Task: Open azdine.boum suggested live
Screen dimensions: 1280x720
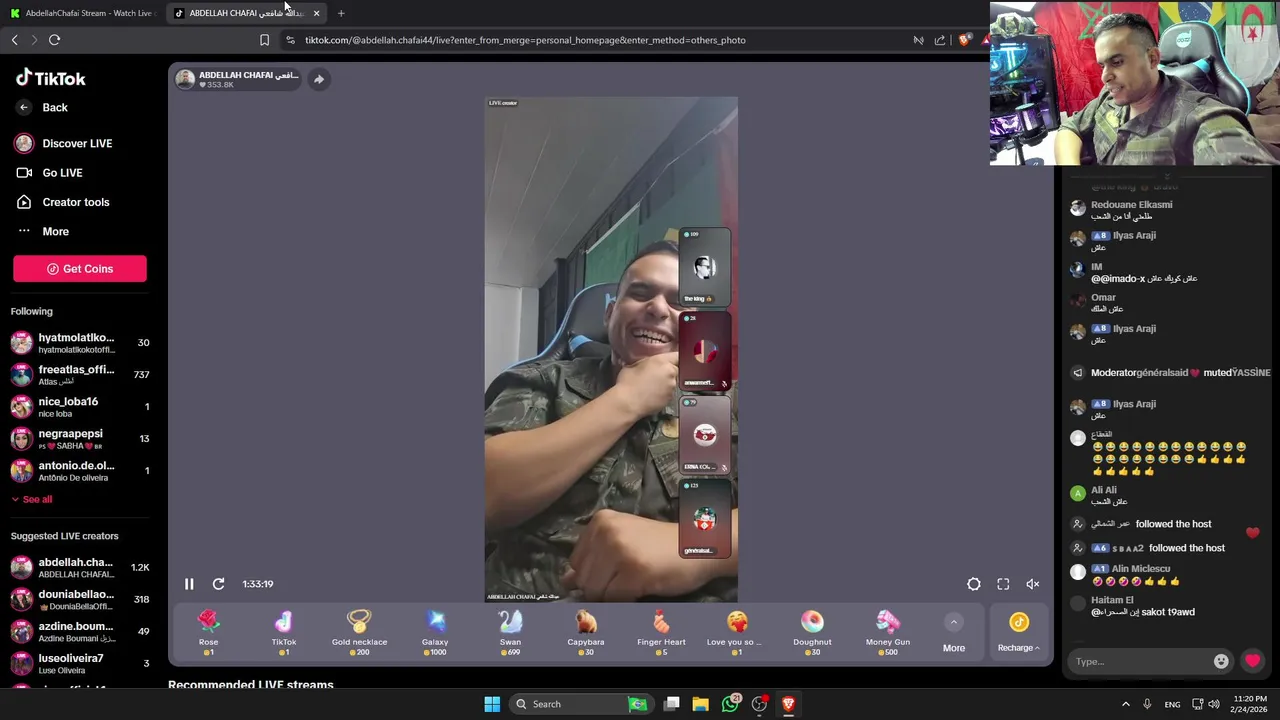Action: [x=80, y=632]
